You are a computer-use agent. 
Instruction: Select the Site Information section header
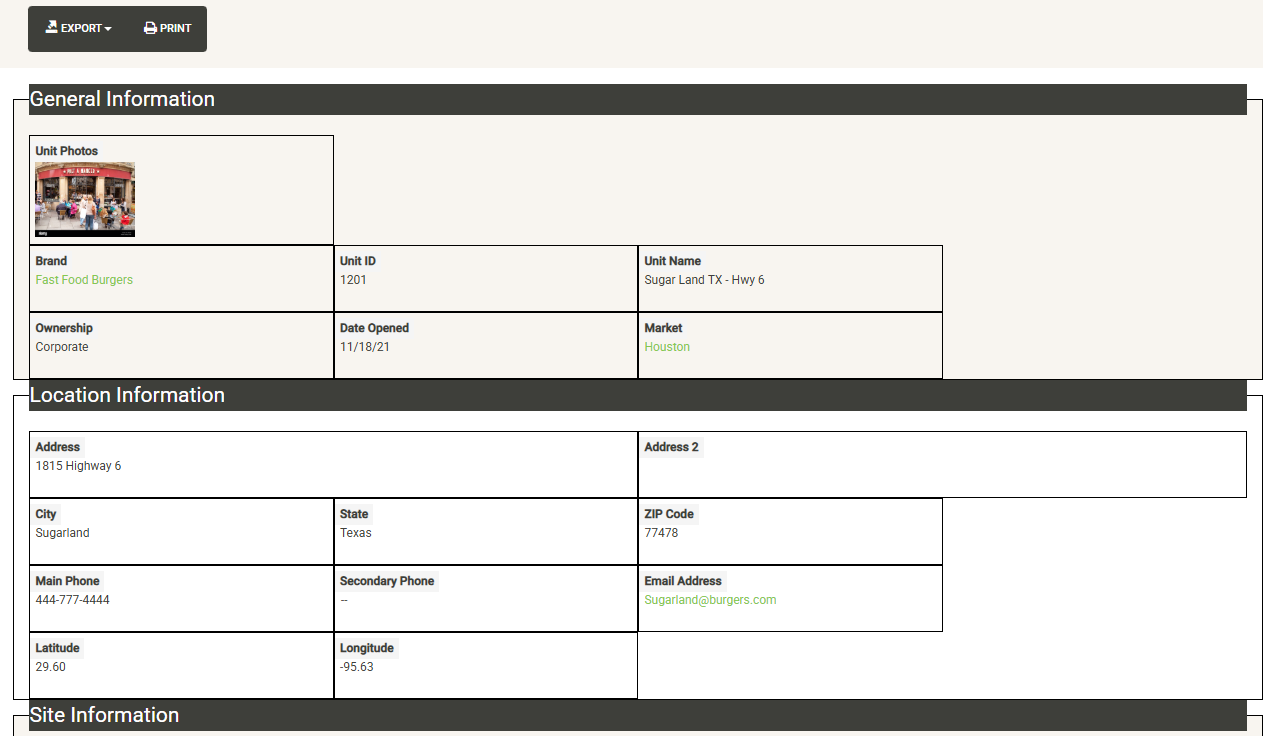104,715
